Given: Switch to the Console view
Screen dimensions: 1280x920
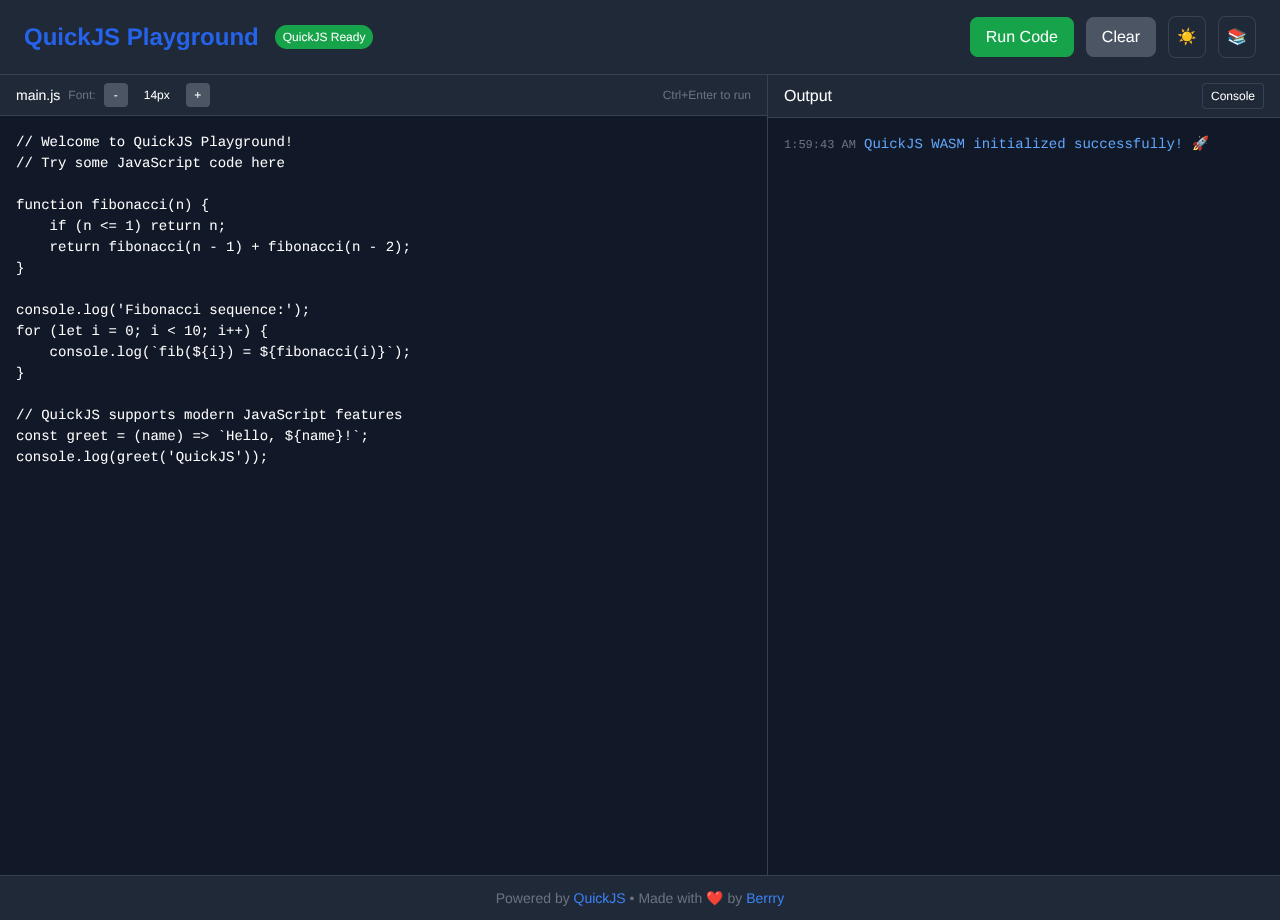Looking at the screenshot, I should [1232, 95].
